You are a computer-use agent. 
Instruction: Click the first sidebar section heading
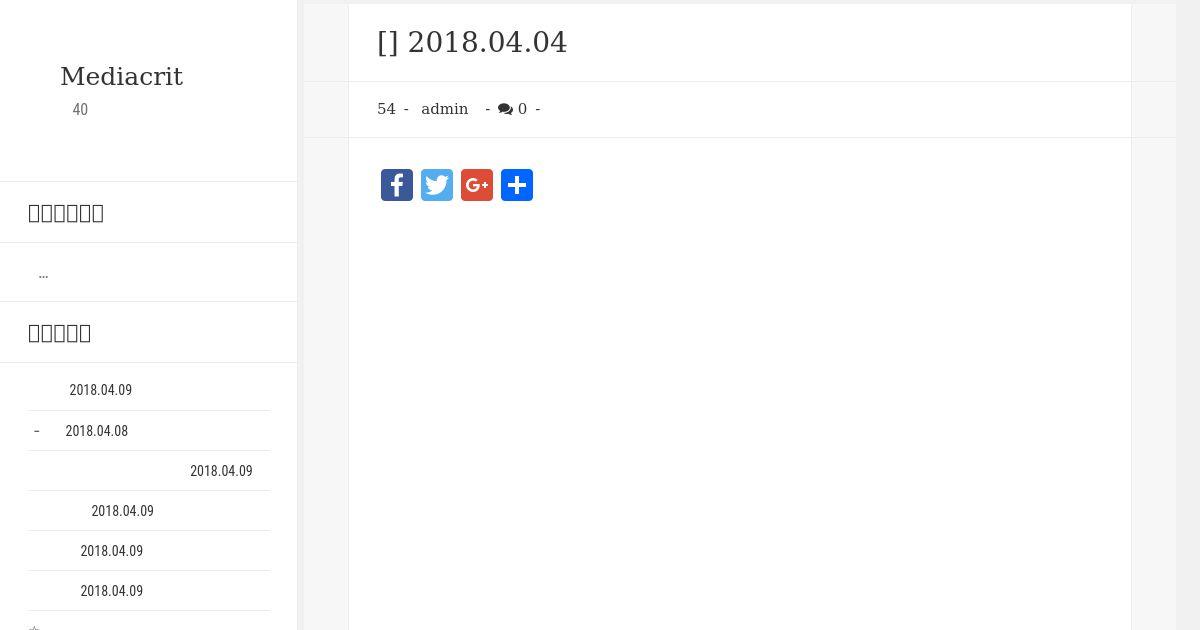pyautogui.click(x=66, y=213)
